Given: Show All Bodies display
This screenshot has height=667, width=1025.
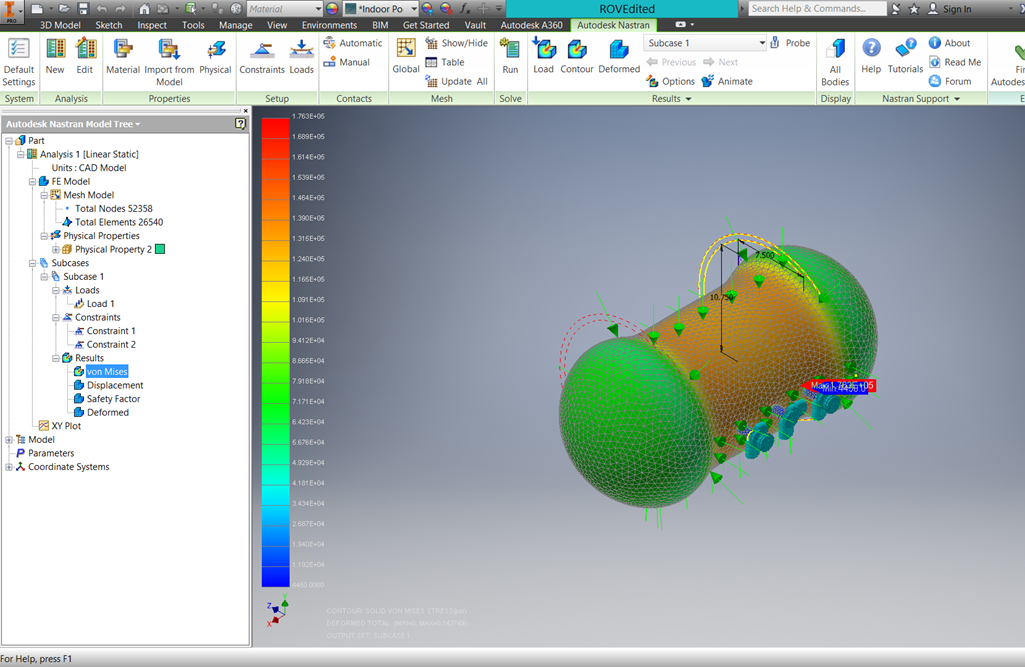Looking at the screenshot, I should coord(835,62).
